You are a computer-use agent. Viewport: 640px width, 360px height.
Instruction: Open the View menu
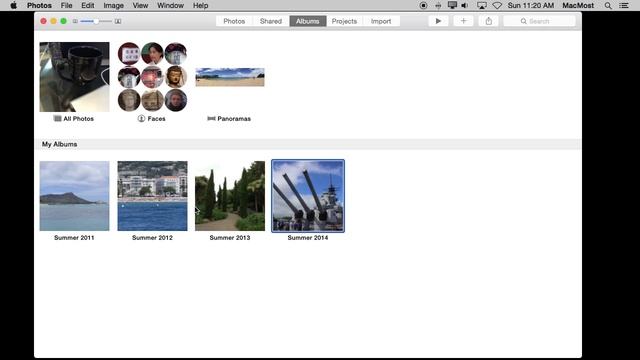[x=140, y=5]
